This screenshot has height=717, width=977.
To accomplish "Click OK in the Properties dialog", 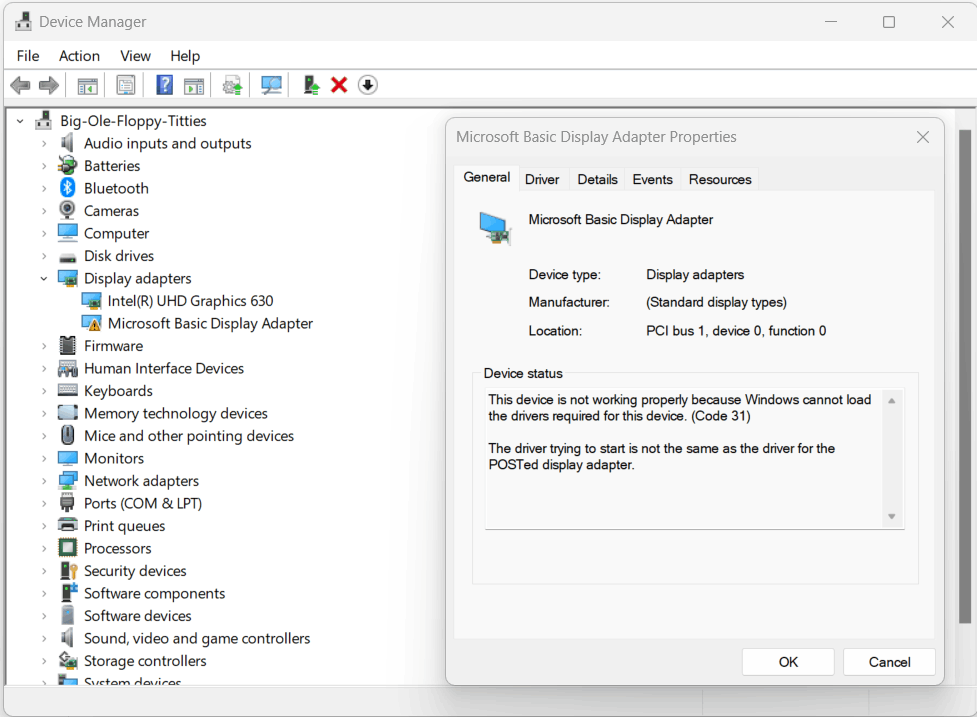I will tap(788, 662).
